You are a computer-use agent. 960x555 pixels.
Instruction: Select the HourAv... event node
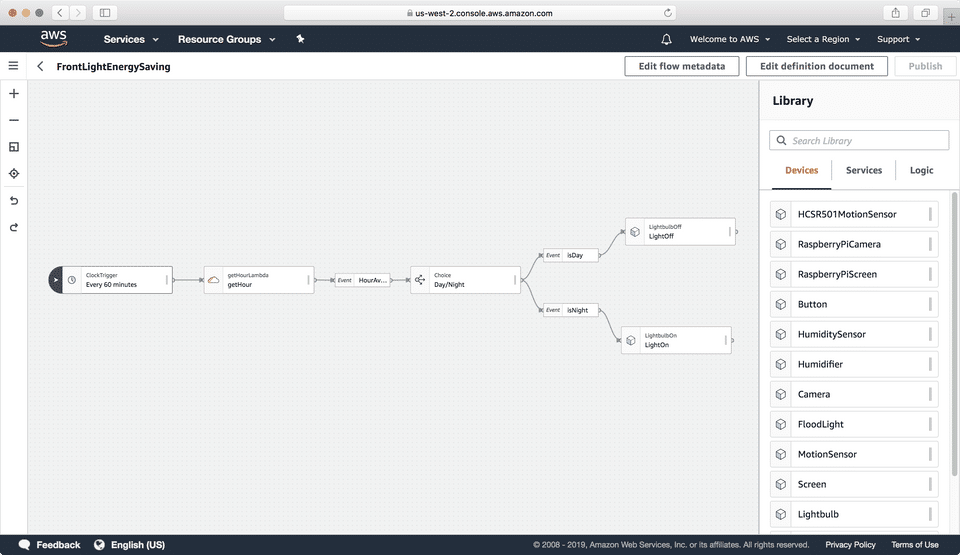click(x=362, y=280)
